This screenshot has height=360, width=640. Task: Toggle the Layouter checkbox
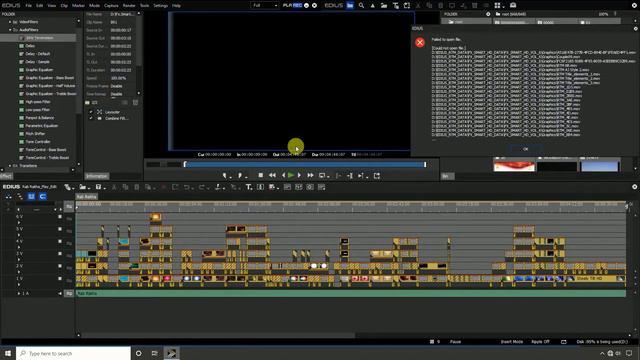91,112
